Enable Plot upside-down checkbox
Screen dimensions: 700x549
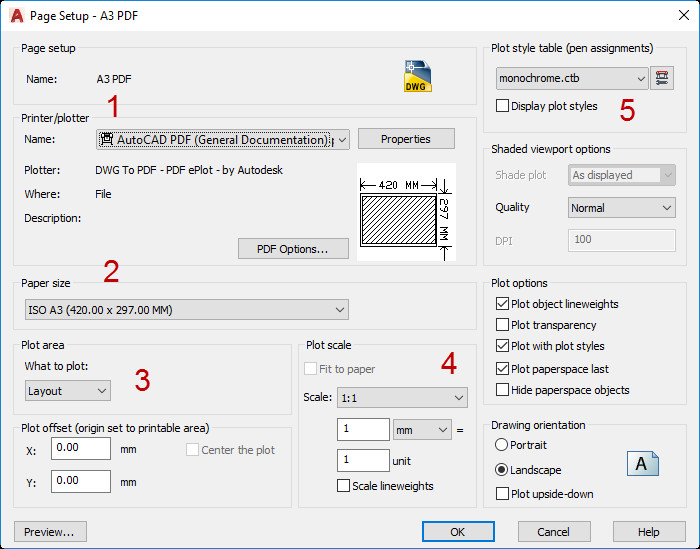click(x=503, y=493)
